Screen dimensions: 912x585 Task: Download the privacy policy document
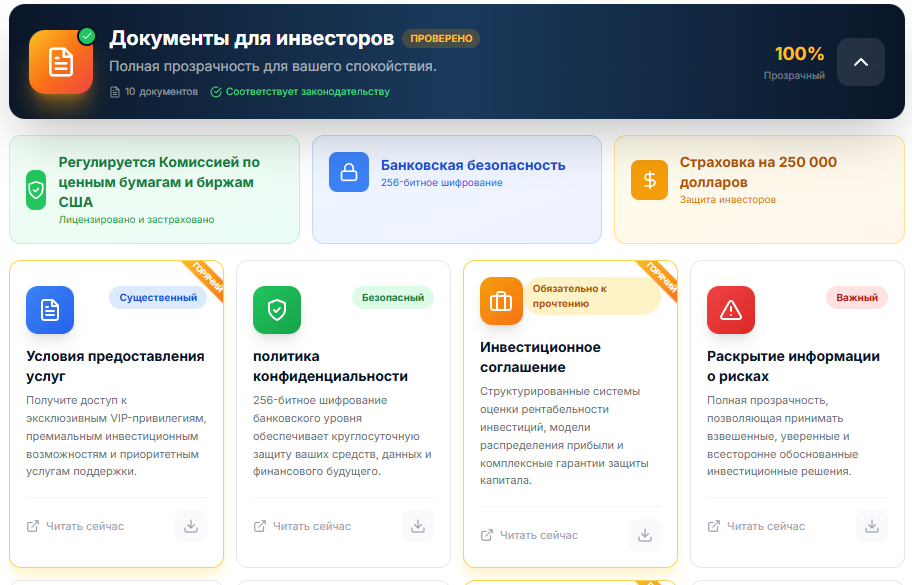tap(418, 526)
